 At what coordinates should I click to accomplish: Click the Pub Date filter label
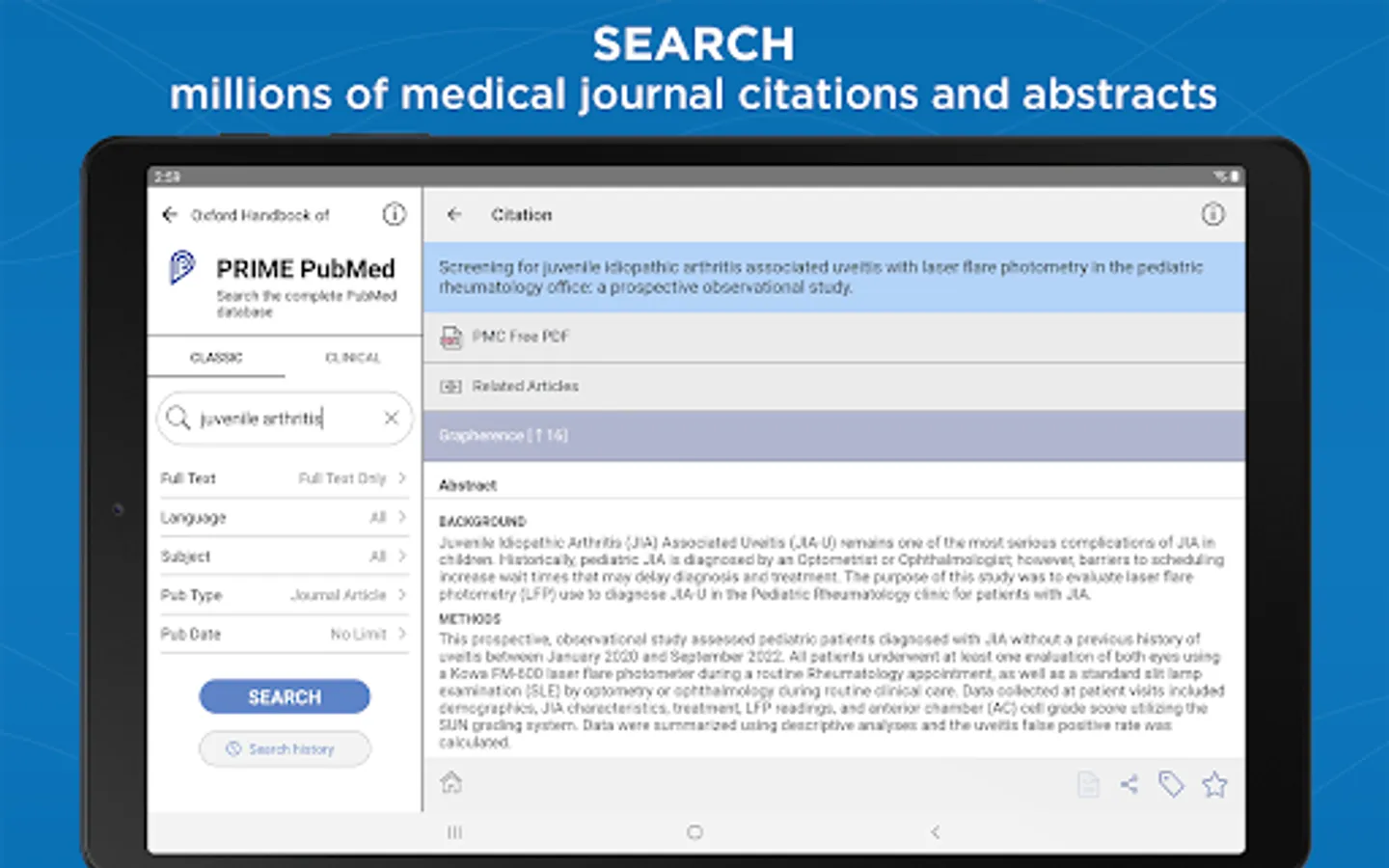(190, 634)
